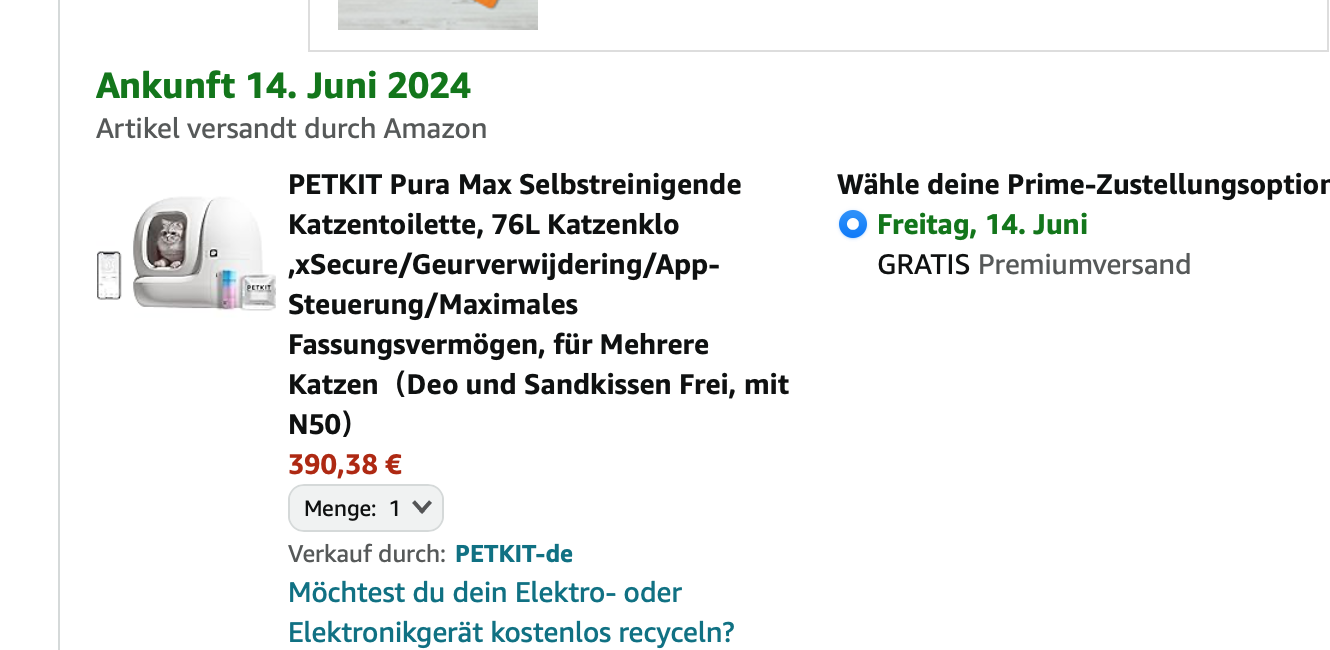Click the chevron arrow in the Menge selector
The image size is (1330, 650).
point(423,507)
